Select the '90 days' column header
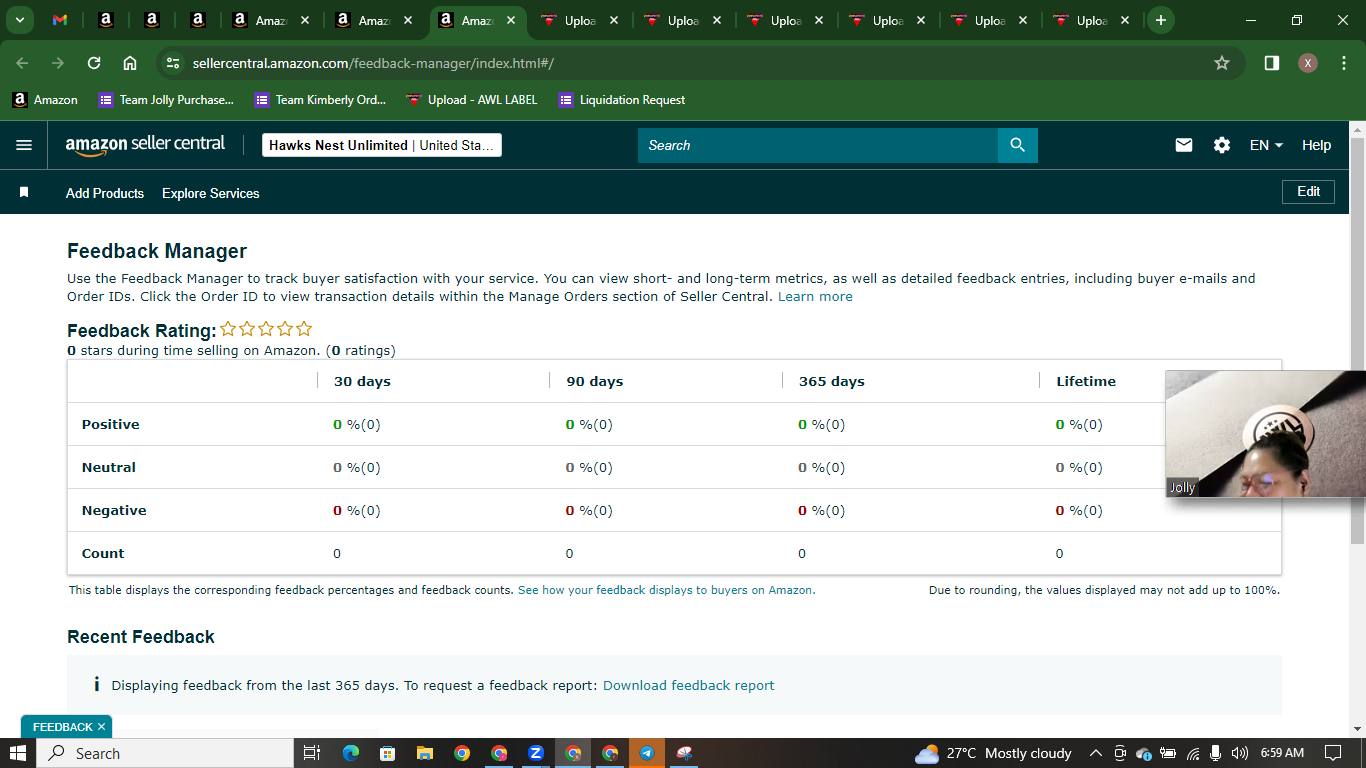Image resolution: width=1366 pixels, height=768 pixels. click(x=595, y=381)
